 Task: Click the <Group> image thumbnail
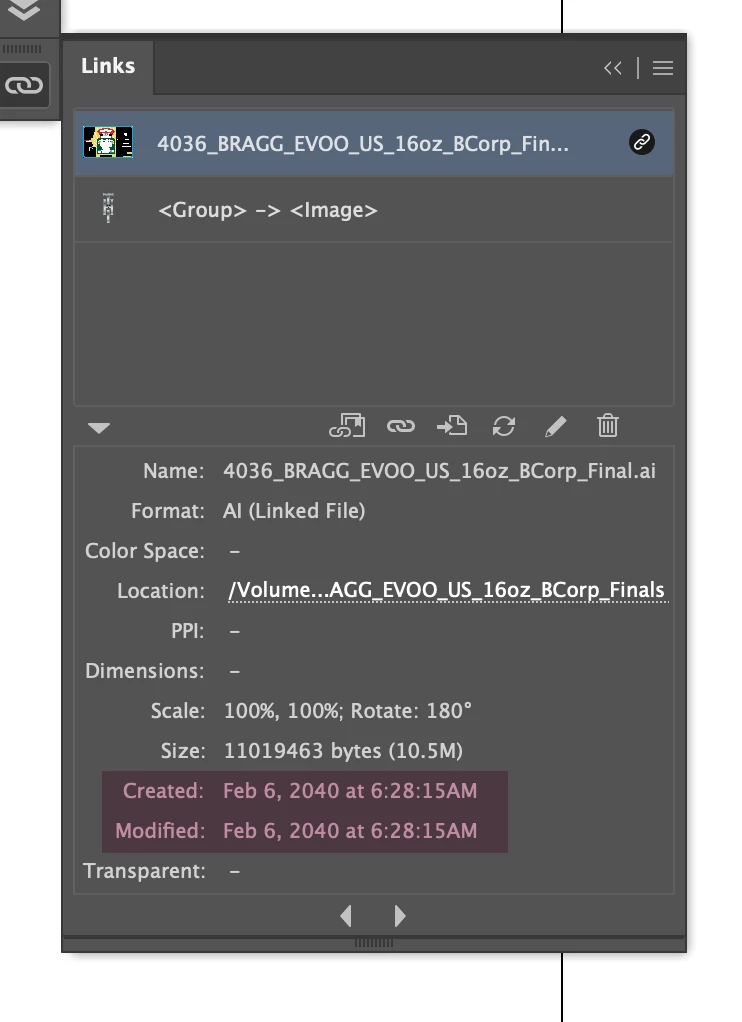tap(108, 209)
